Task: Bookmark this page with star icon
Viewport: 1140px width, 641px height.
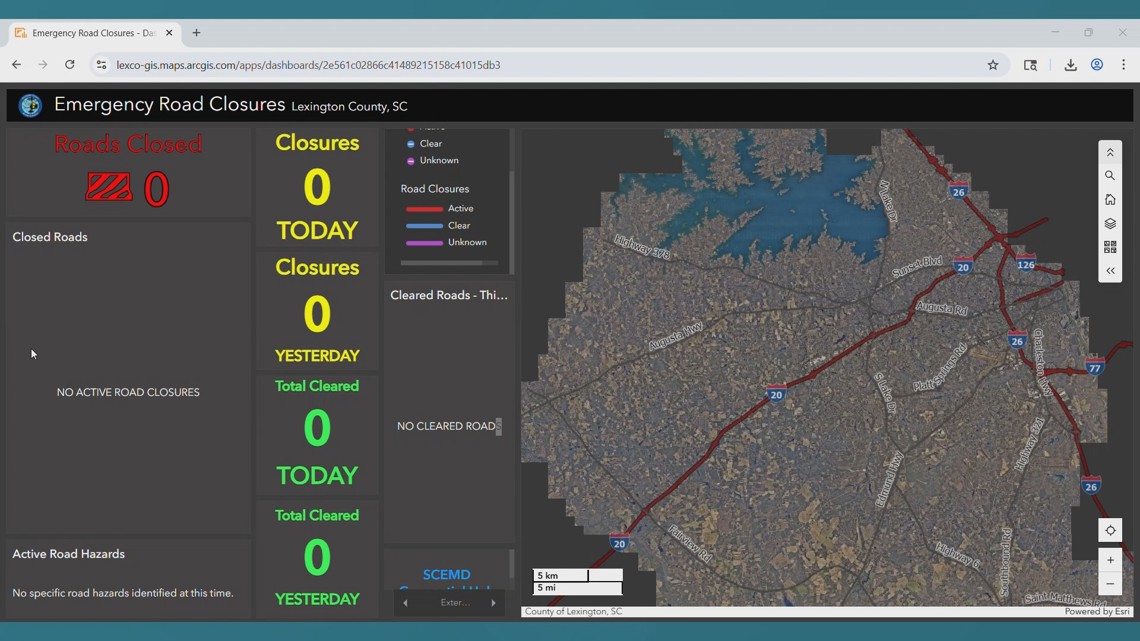Action: pyautogui.click(x=993, y=65)
